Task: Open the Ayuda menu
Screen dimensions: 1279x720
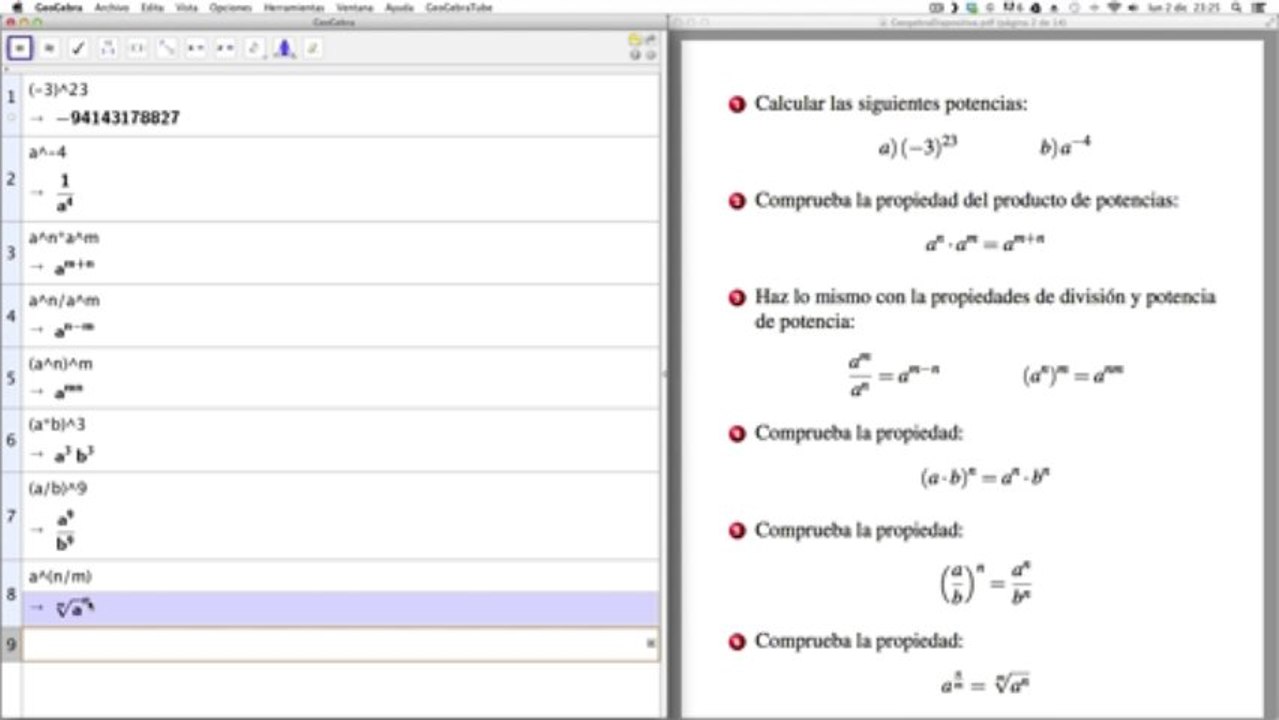Action: pos(399,6)
